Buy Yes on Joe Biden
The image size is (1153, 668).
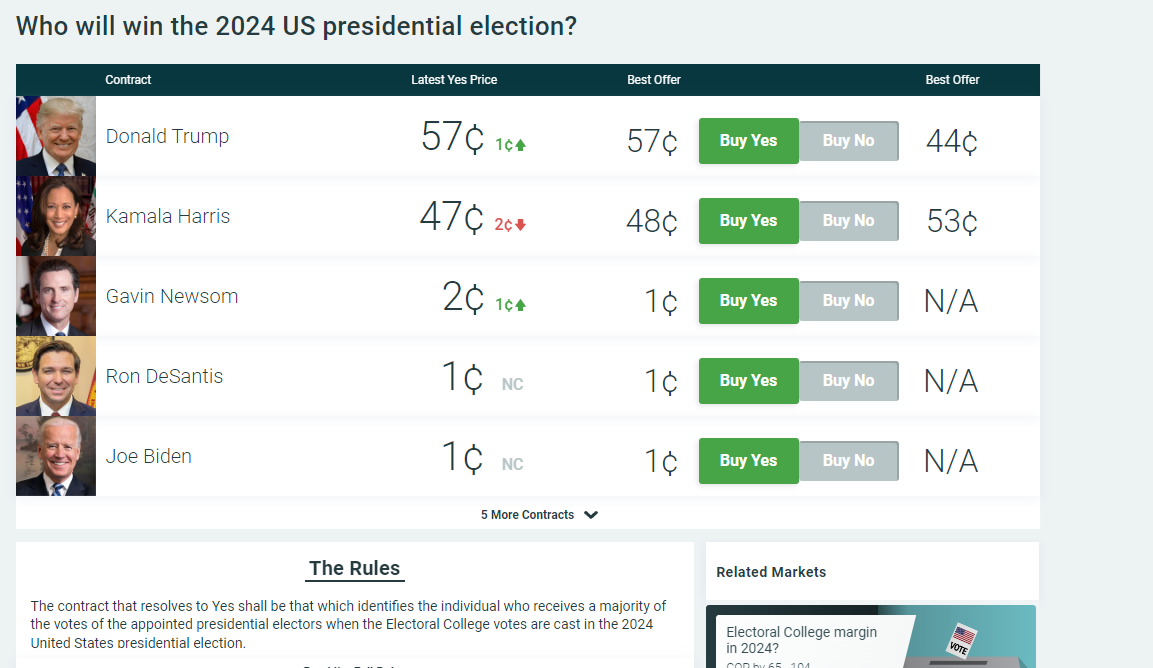748,461
